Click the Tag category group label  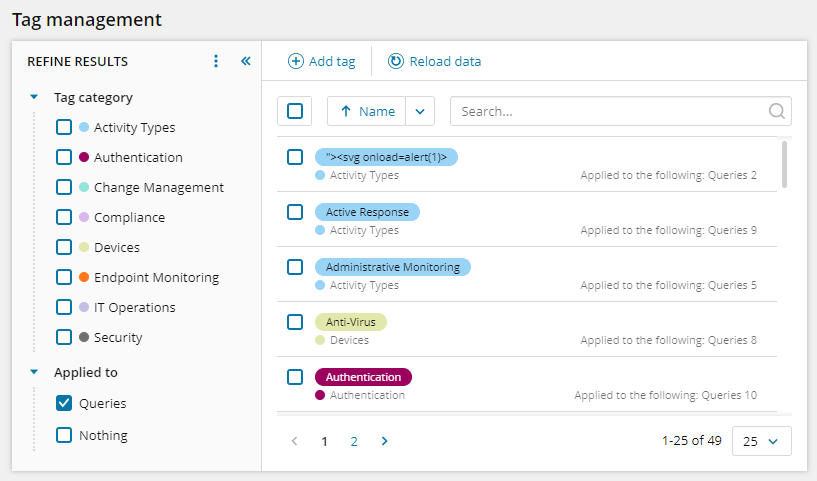pyautogui.click(x=93, y=97)
